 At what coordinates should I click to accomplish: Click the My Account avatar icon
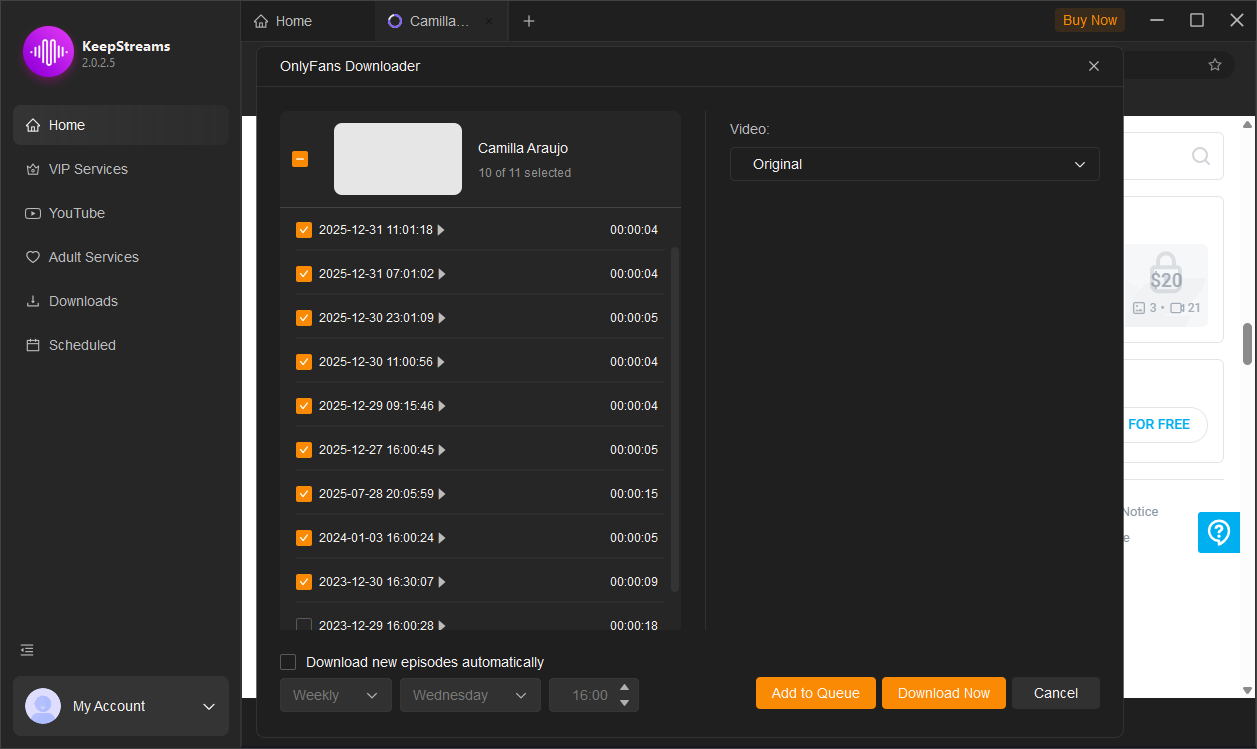[43, 706]
